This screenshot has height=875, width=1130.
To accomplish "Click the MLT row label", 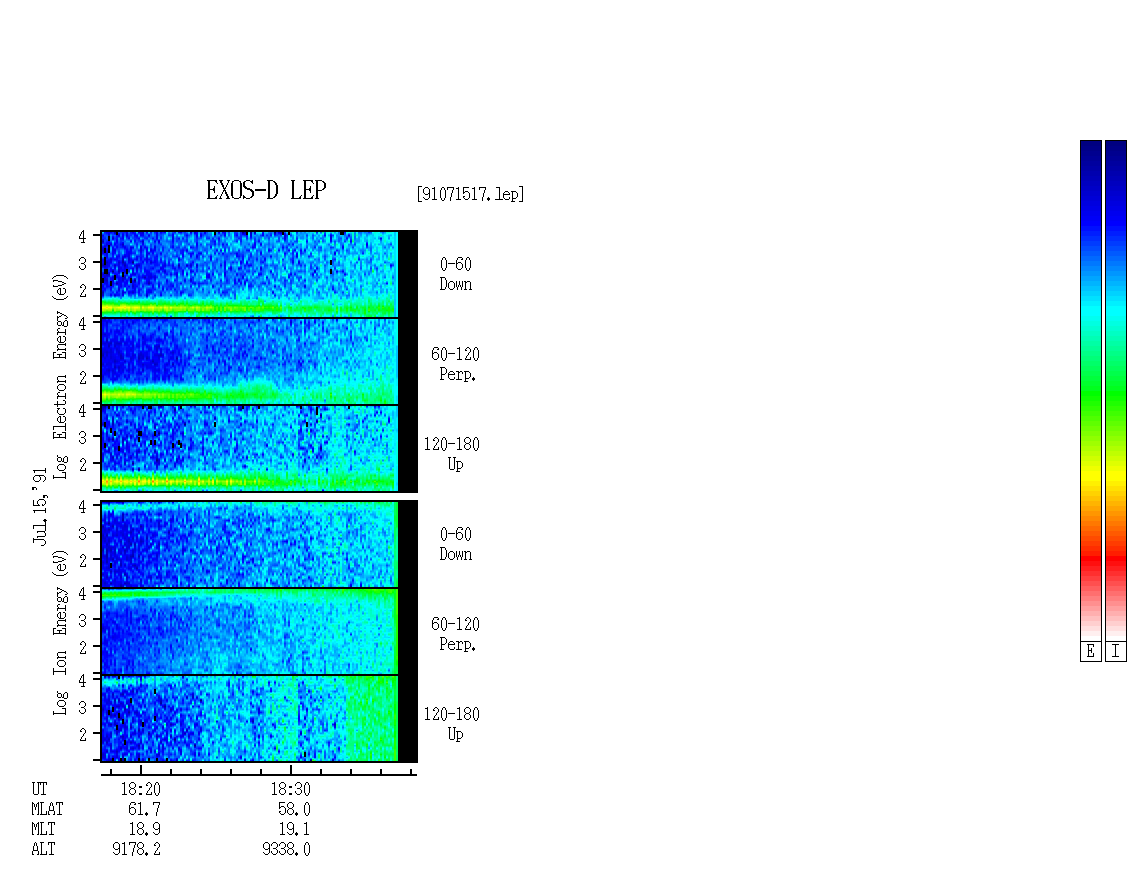I will pyautogui.click(x=43, y=830).
